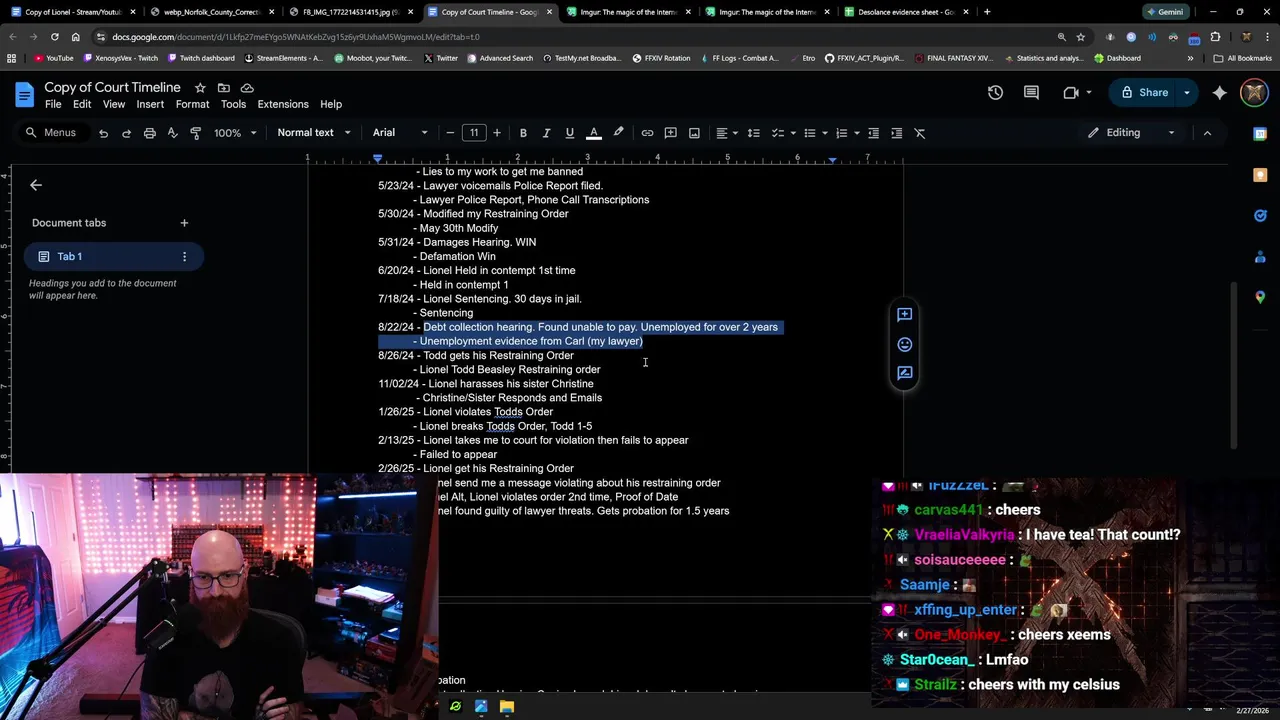Suggest edits using the margin icon
The image size is (1280, 720).
pos(905,373)
